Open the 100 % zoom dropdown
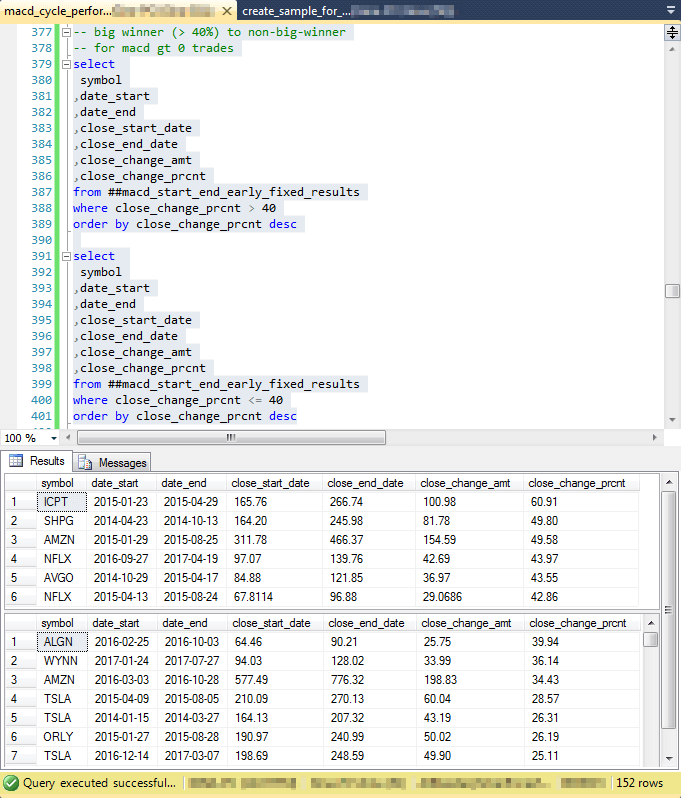 click(53, 438)
